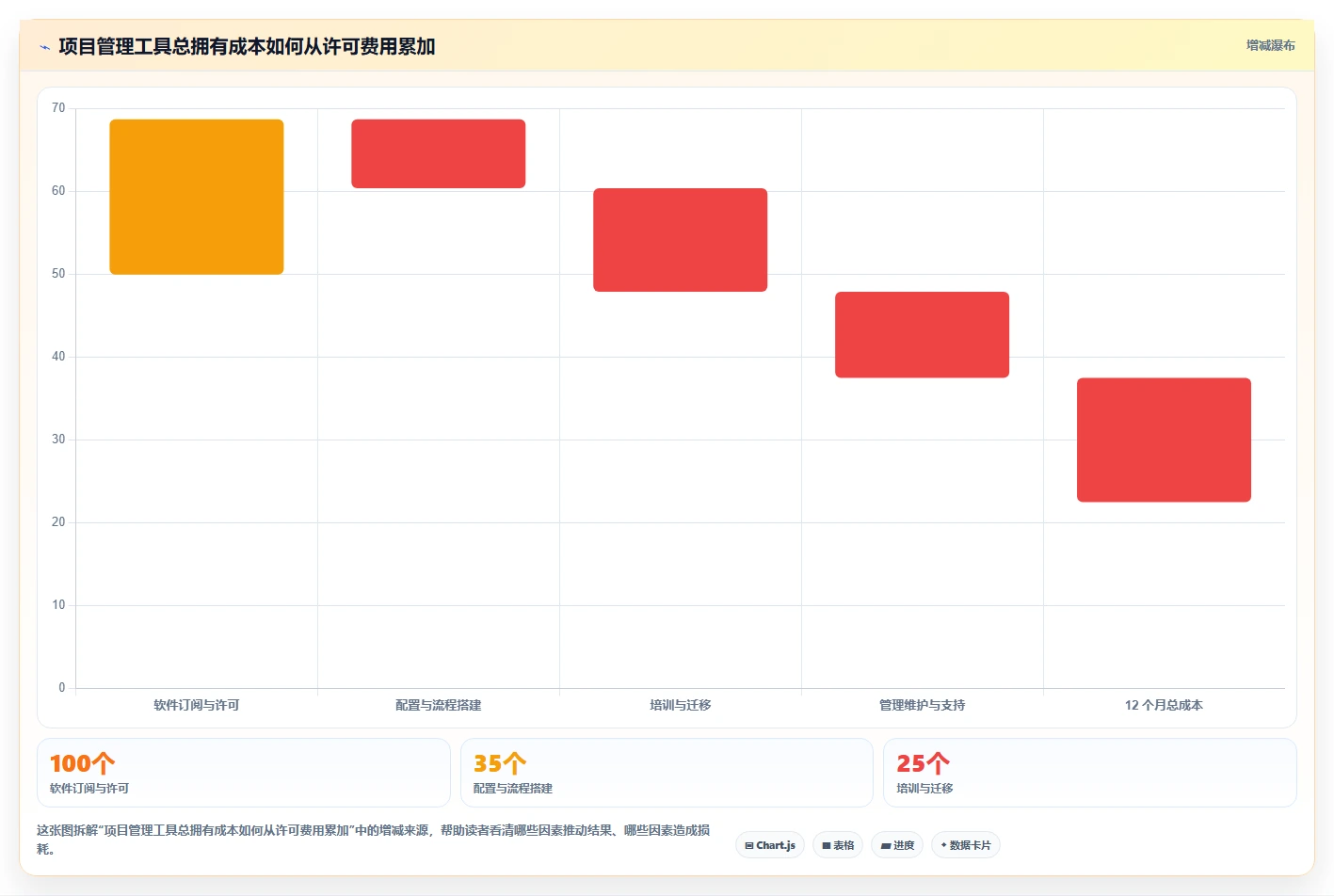Click the up arrow next to 35

514,763
